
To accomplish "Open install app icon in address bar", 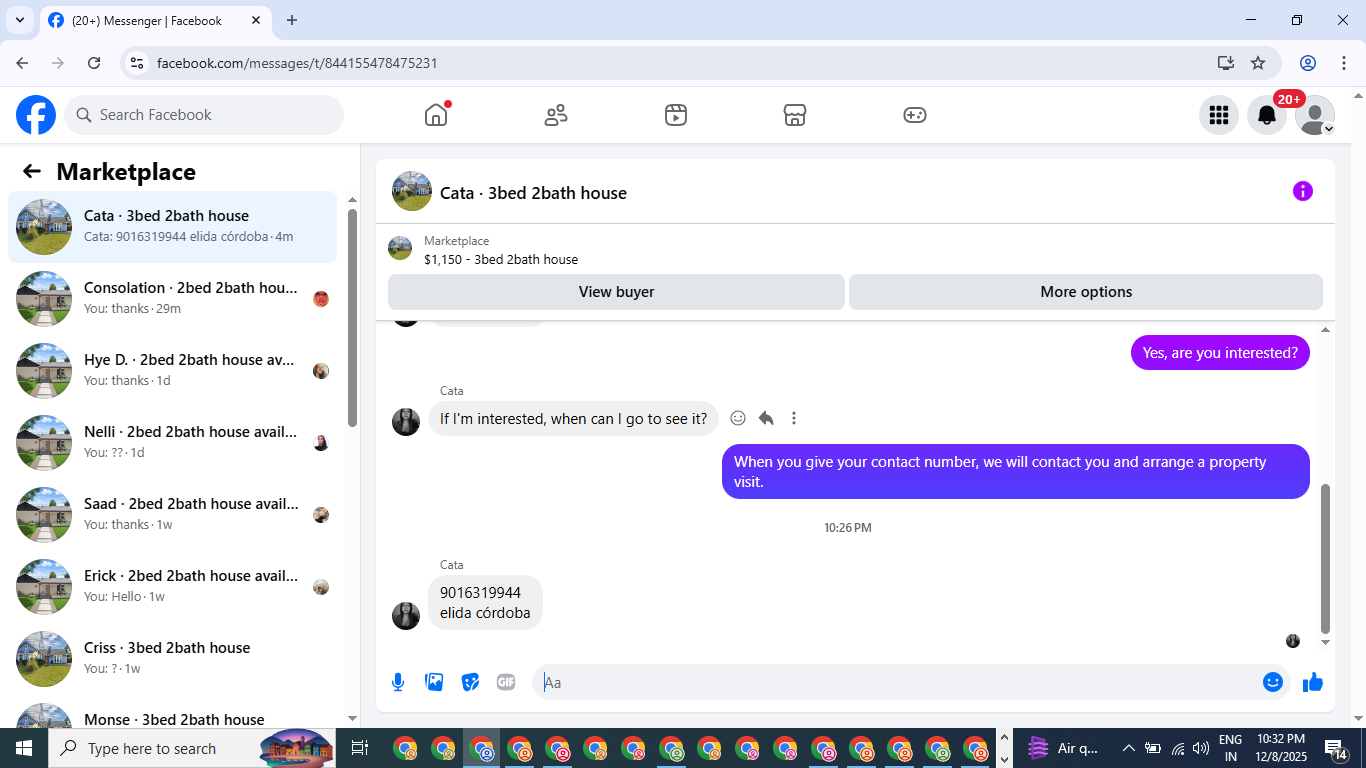I will 1226,63.
